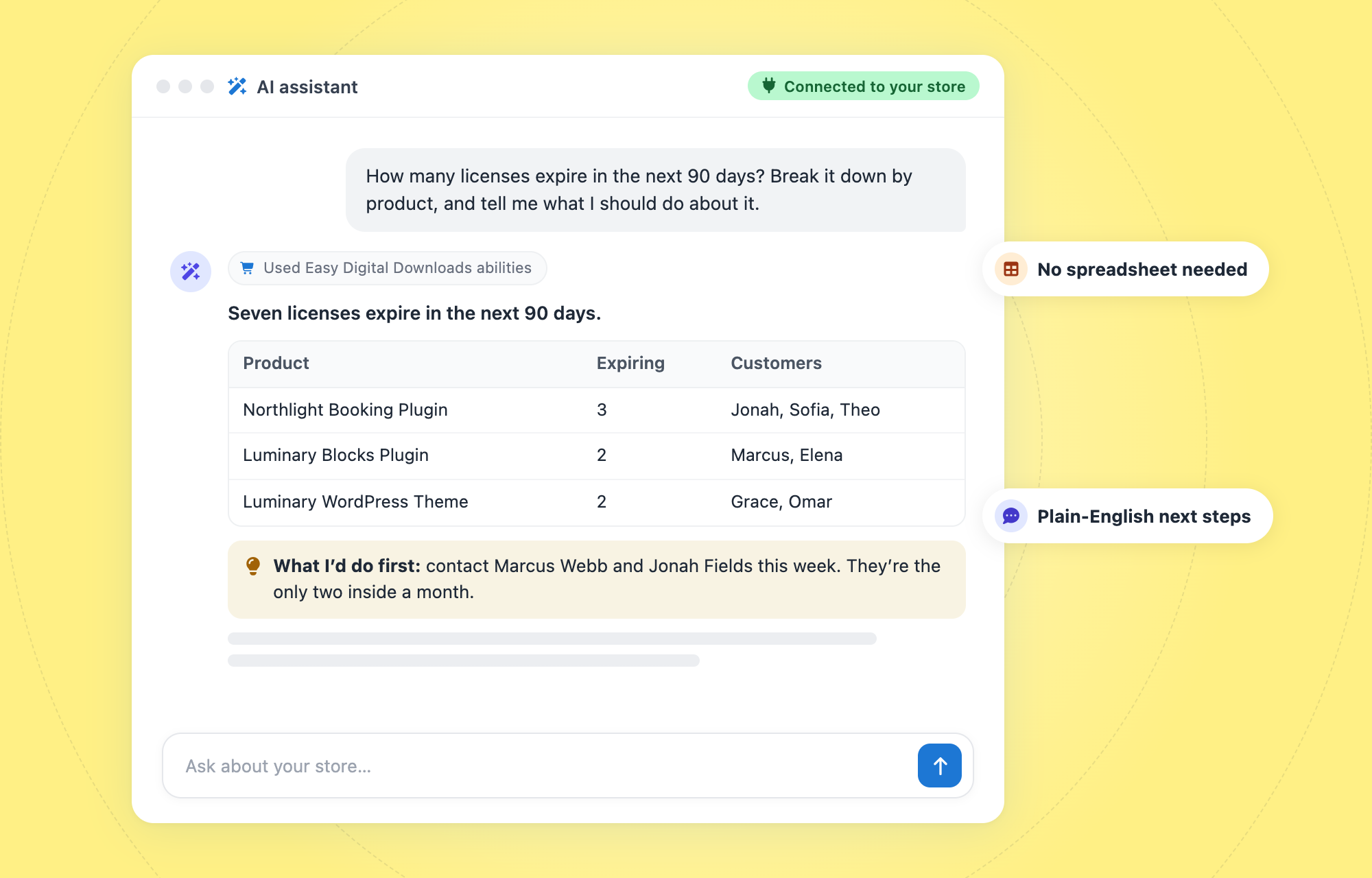This screenshot has width=1372, height=878.
Task: Click the Grace, Omar customers cell
Action: [x=781, y=501]
